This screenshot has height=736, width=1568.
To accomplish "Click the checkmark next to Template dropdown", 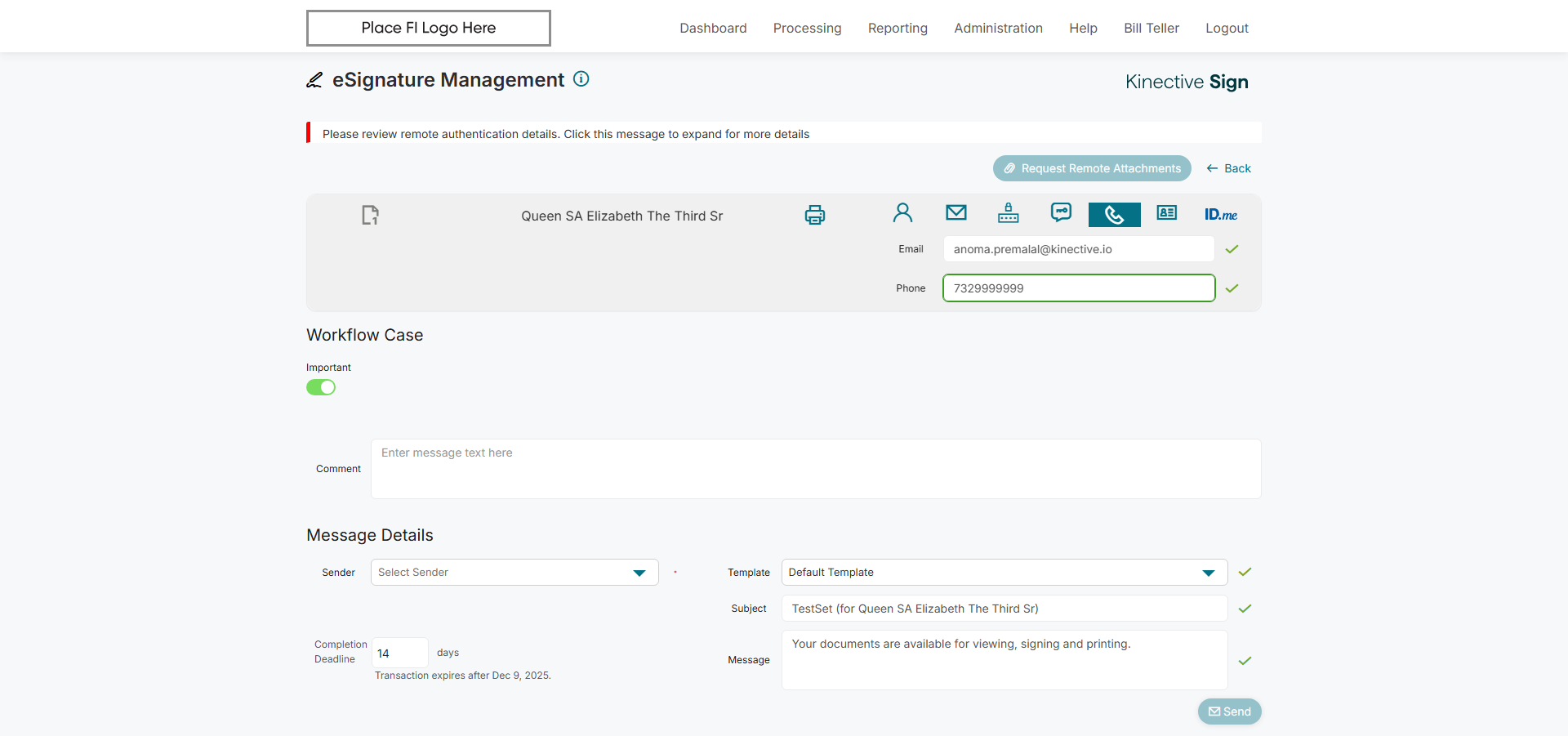I will click(x=1245, y=572).
